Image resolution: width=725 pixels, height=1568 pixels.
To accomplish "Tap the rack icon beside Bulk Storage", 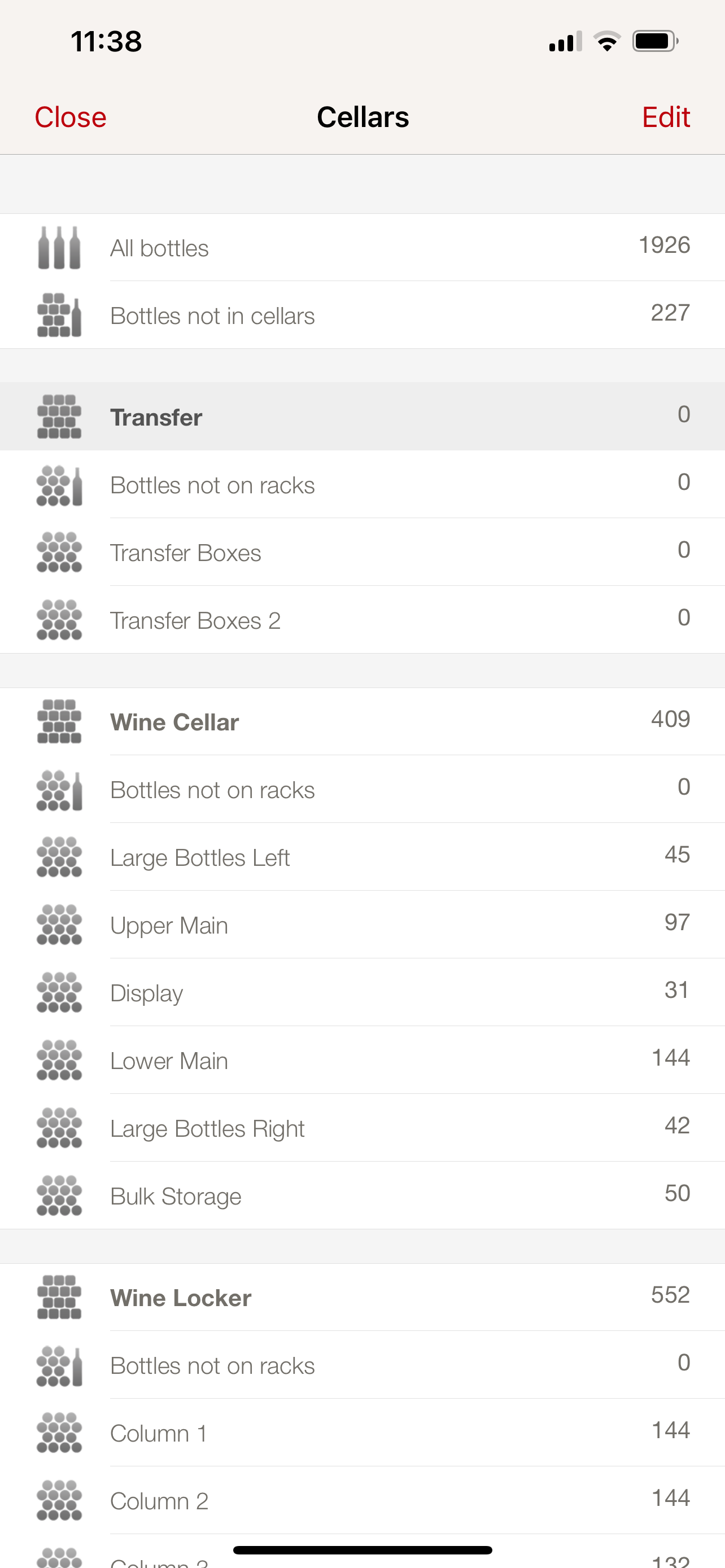I will pos(59,1196).
